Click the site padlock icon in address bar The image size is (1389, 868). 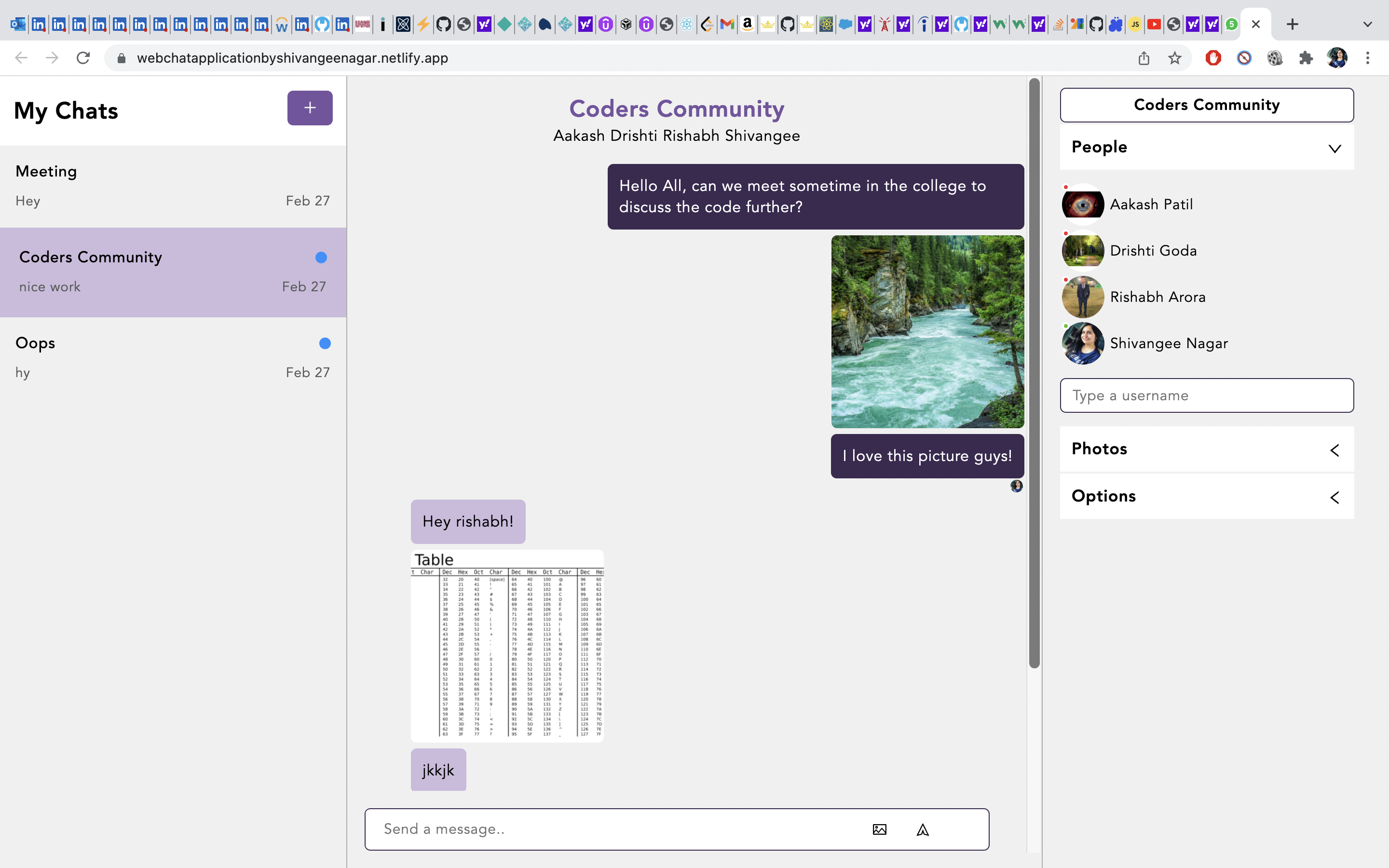(x=121, y=58)
